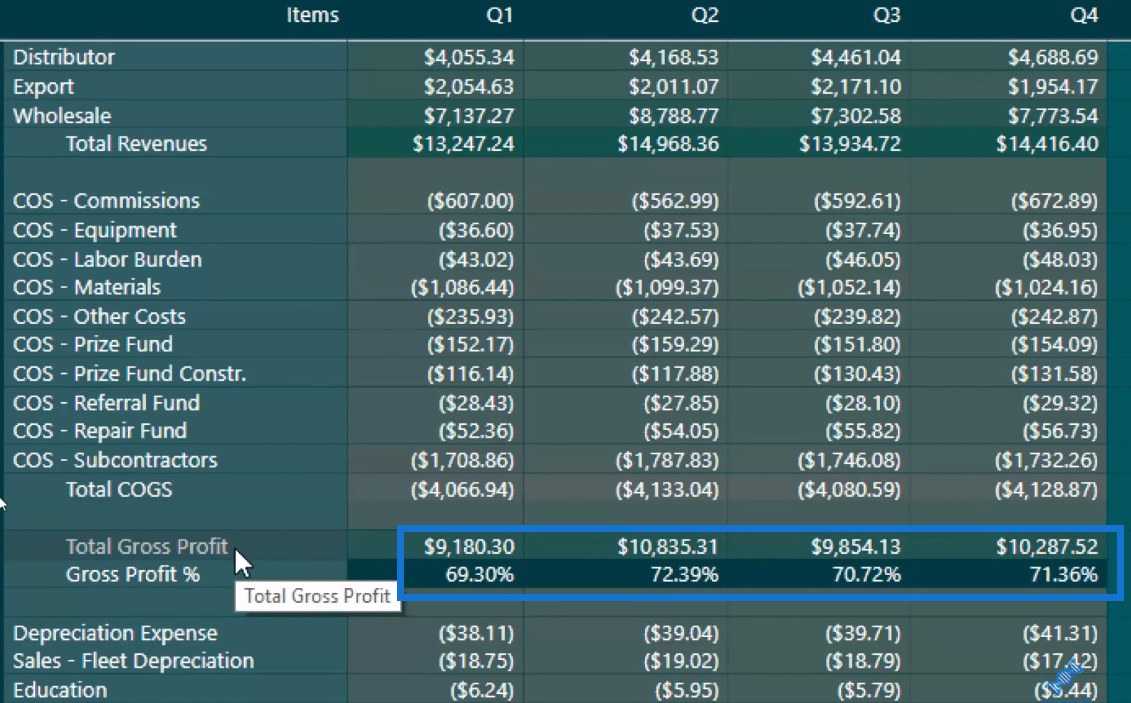
Task: Click the Wholesale row label
Action: click(x=62, y=115)
